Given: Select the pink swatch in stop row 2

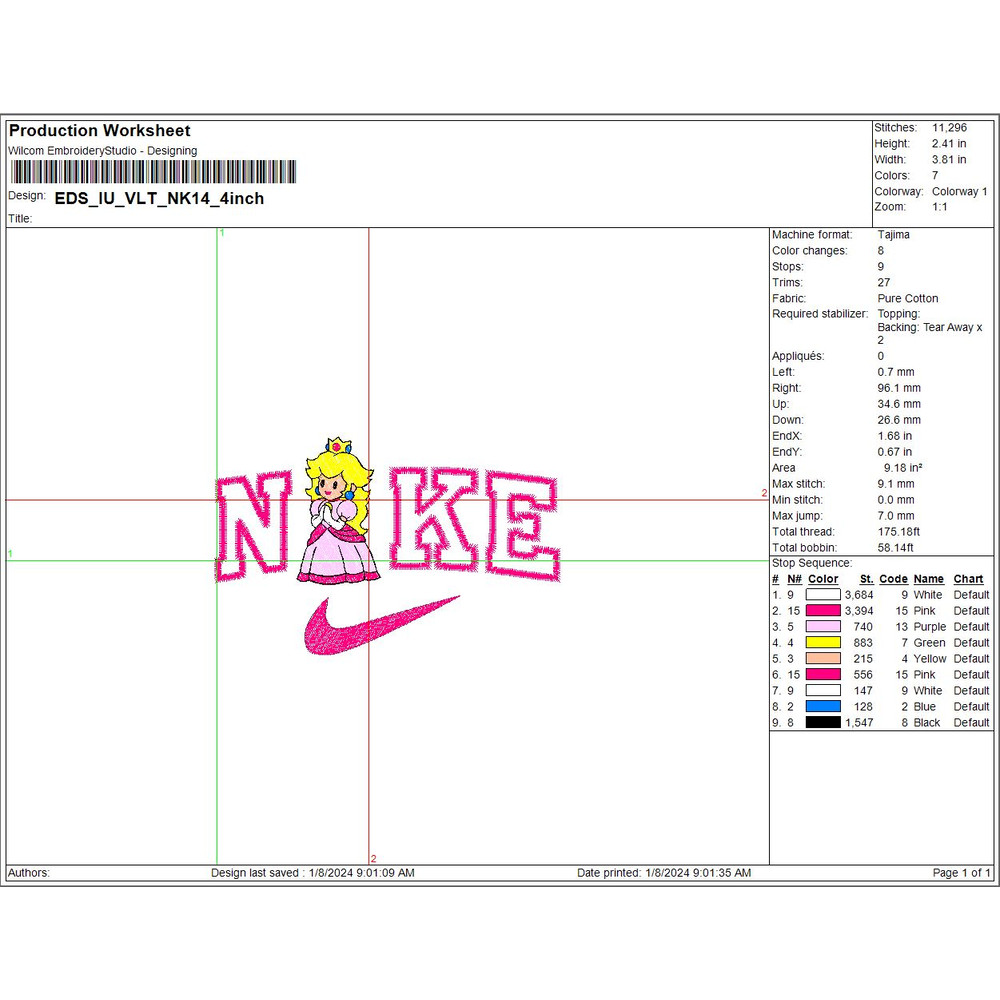Looking at the screenshot, I should point(823,611).
